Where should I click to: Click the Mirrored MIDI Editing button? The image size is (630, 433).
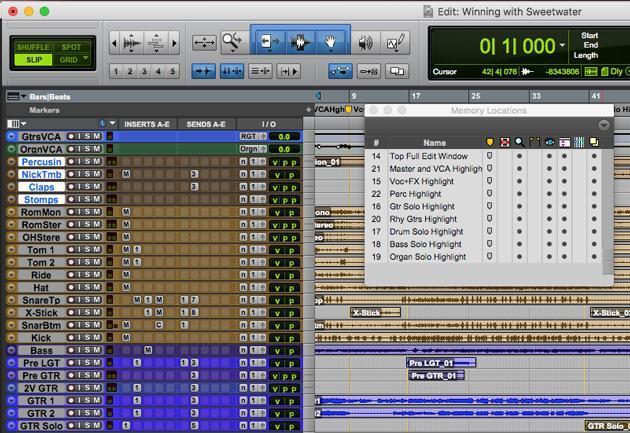[x=368, y=71]
